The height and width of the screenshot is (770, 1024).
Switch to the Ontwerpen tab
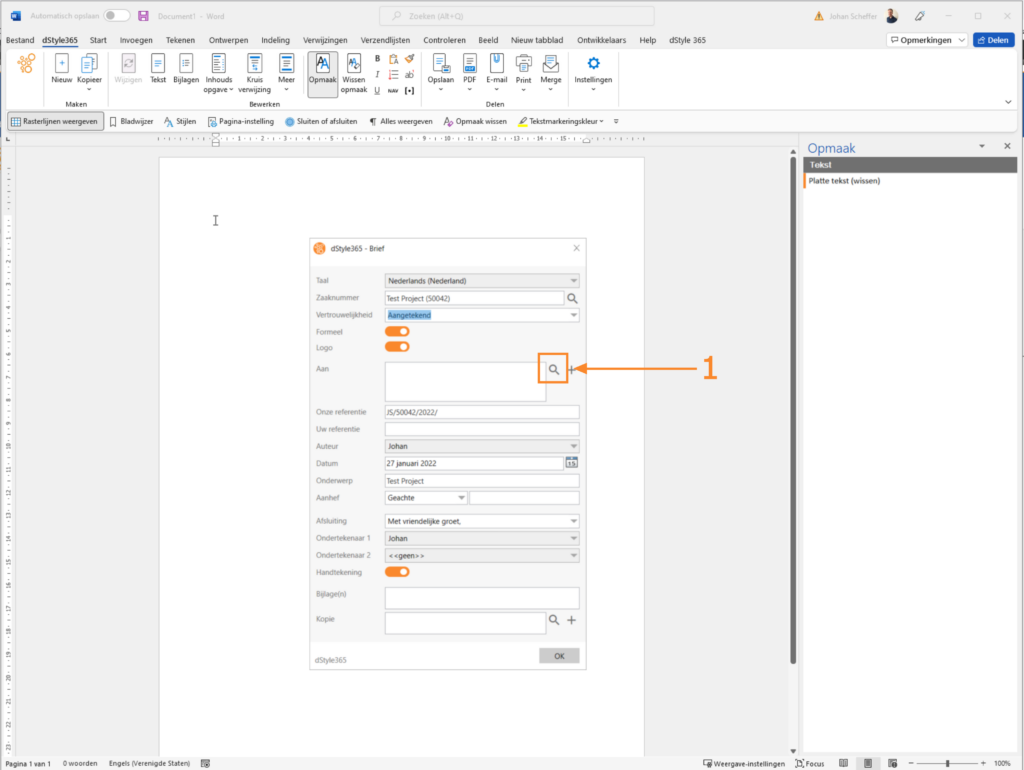tap(228, 40)
